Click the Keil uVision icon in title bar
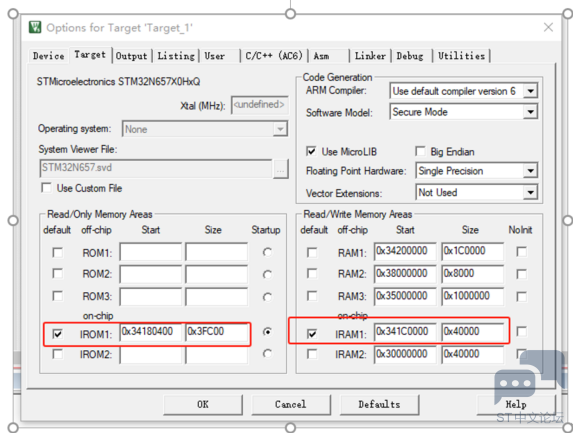 (35, 27)
